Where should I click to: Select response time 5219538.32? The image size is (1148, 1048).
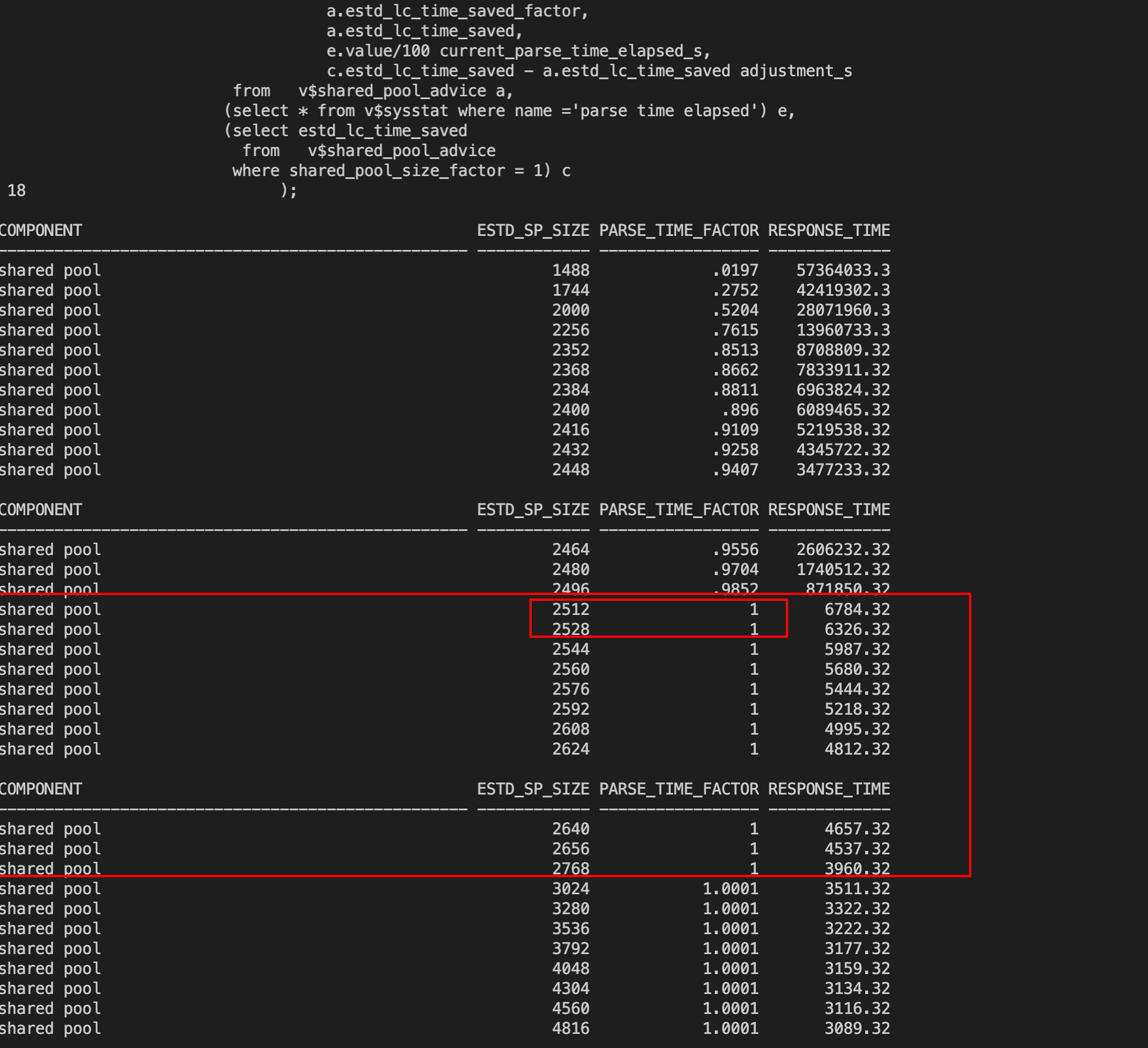click(x=843, y=430)
